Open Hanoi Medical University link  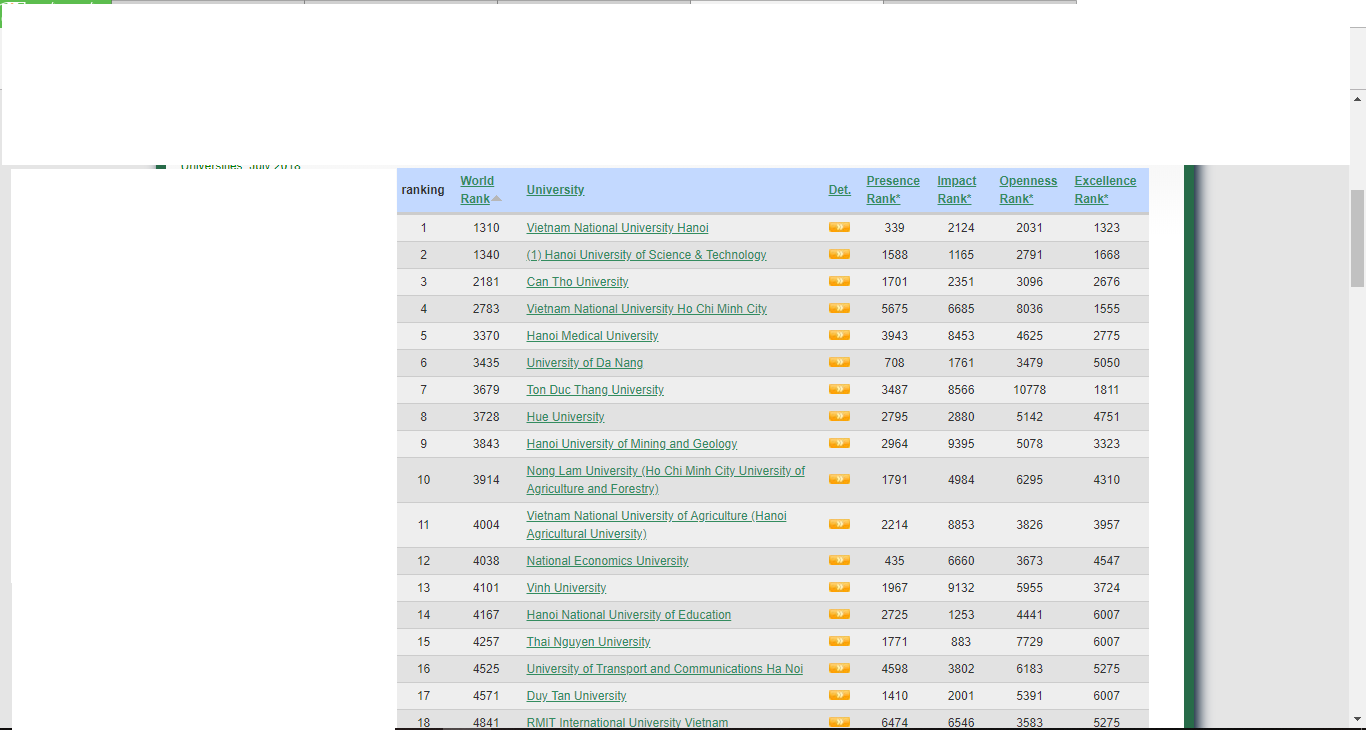click(x=592, y=336)
